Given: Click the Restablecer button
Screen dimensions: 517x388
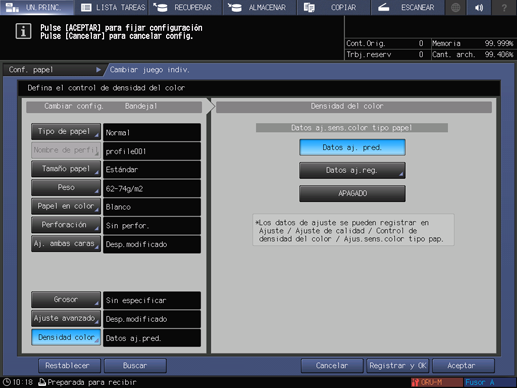Looking at the screenshot, I should pyautogui.click(x=69, y=366).
